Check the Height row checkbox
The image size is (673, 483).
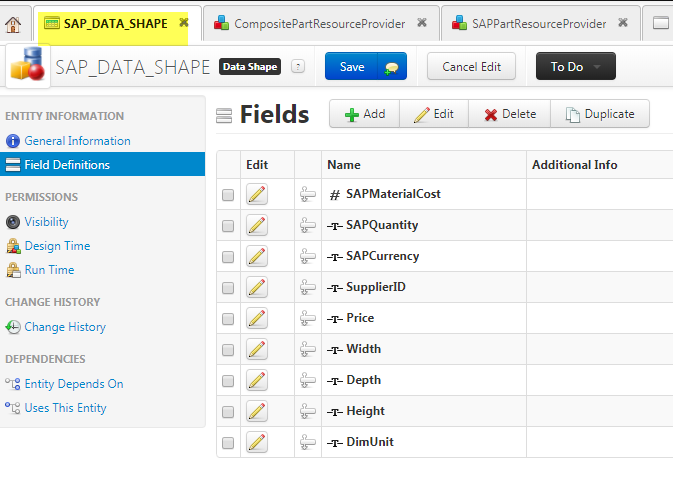tap(228, 412)
